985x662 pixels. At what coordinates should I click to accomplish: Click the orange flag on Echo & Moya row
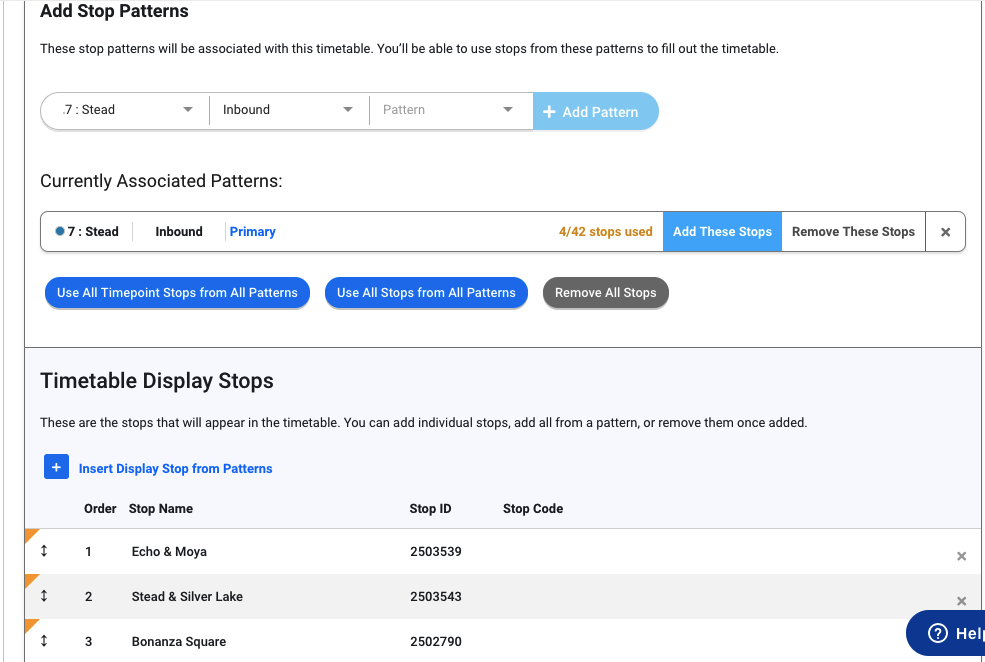pos(30,534)
